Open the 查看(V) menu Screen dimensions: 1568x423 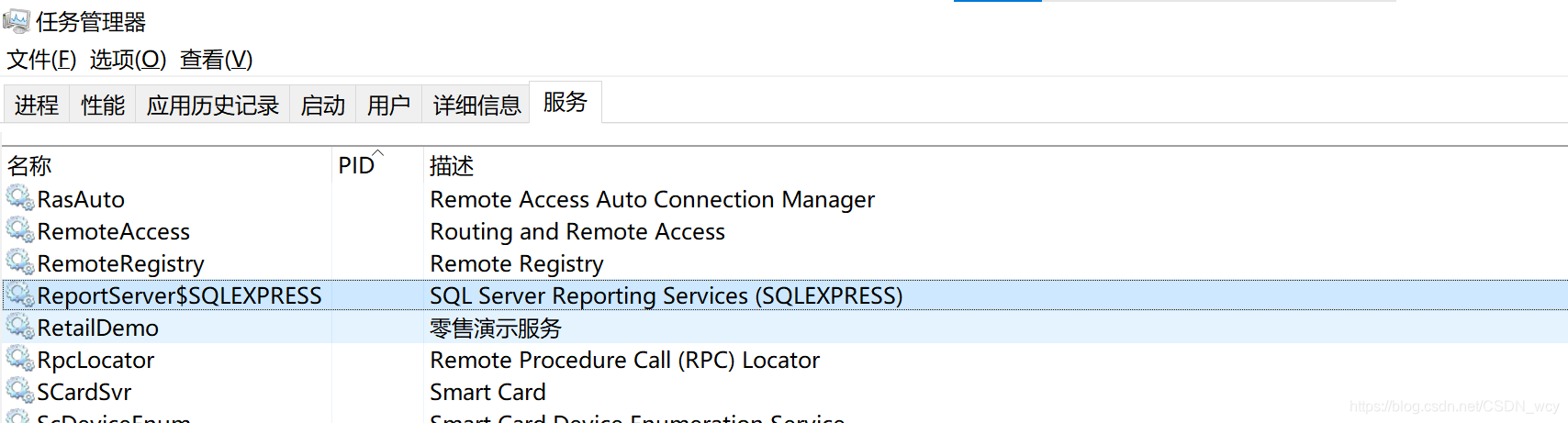[x=216, y=60]
